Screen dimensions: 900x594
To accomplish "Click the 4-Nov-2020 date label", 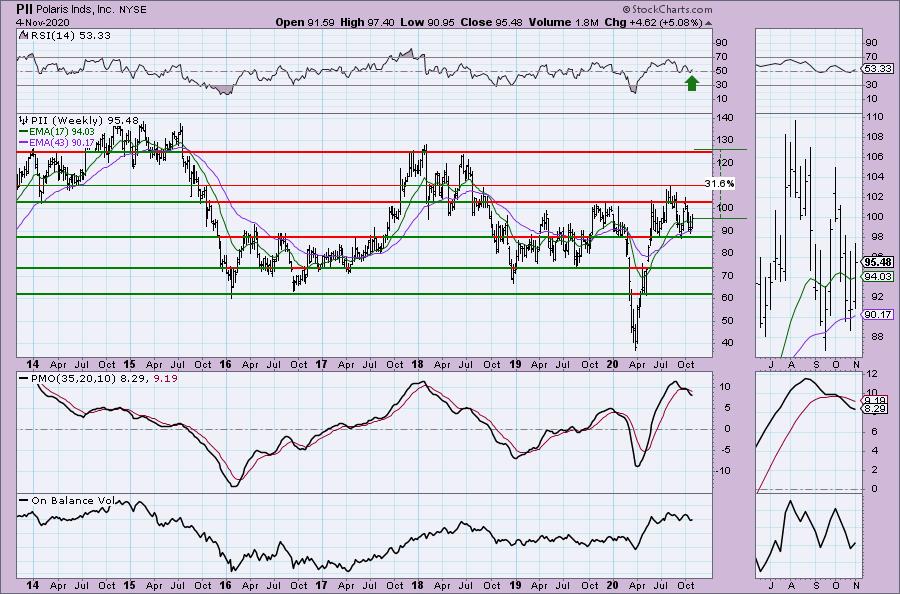I will tap(43, 22).
